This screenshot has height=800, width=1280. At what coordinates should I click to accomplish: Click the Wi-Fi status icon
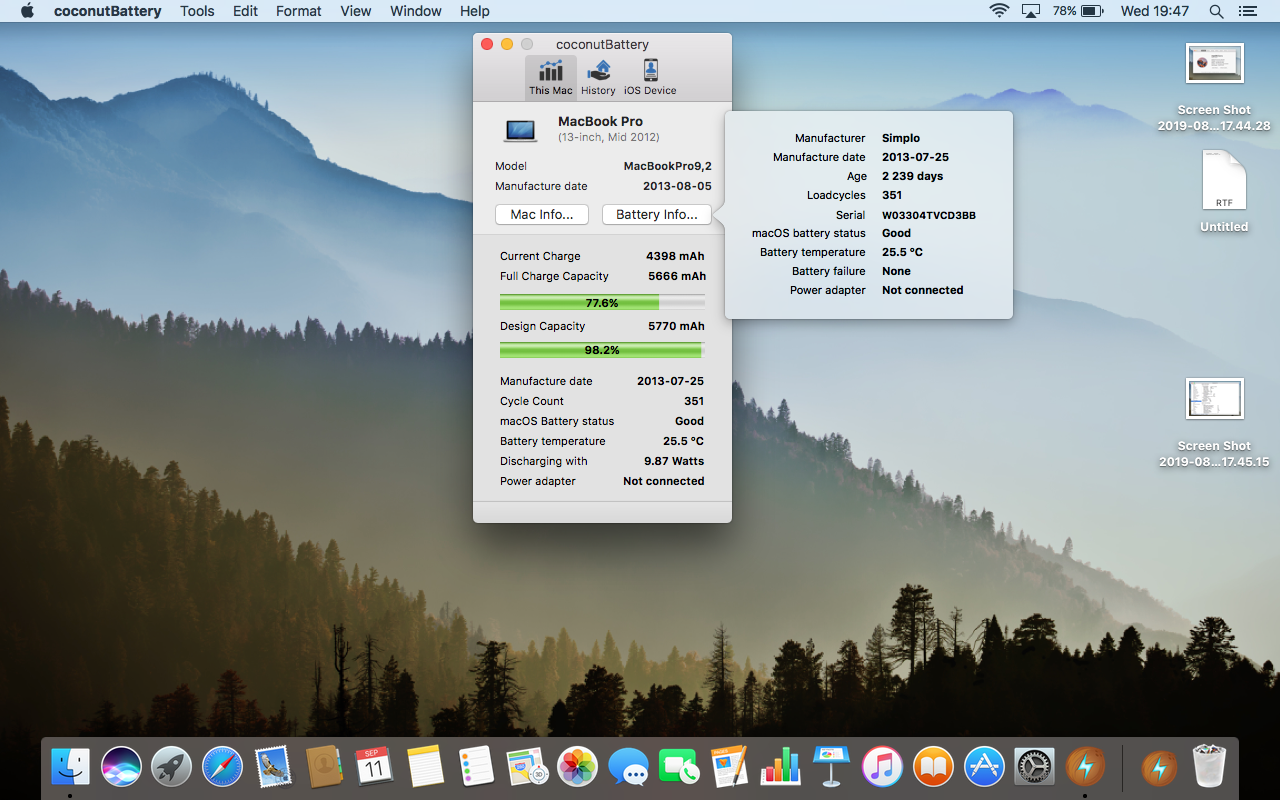point(999,11)
